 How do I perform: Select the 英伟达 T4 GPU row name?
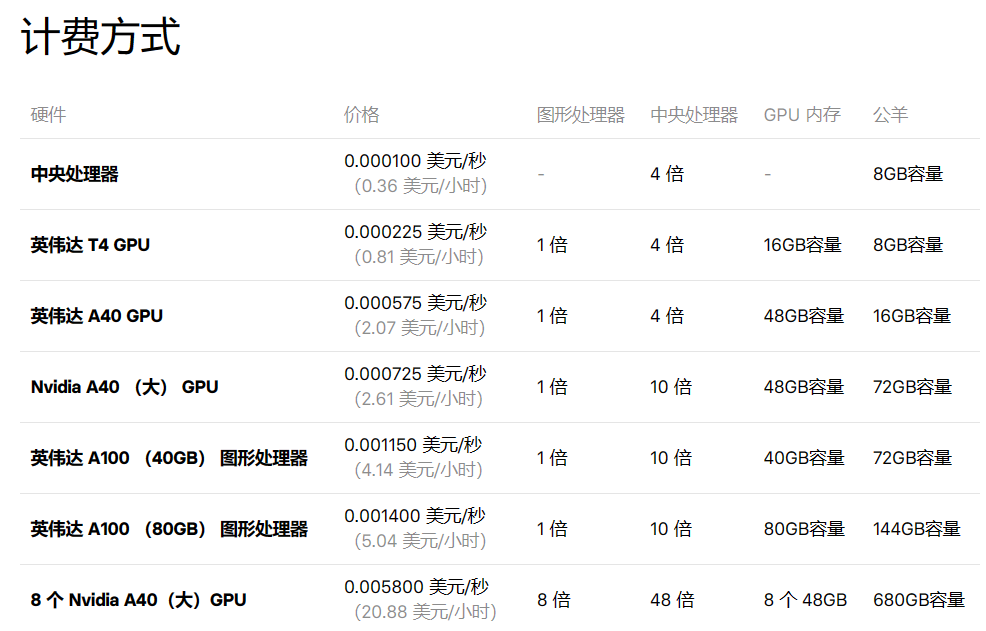coord(91,245)
